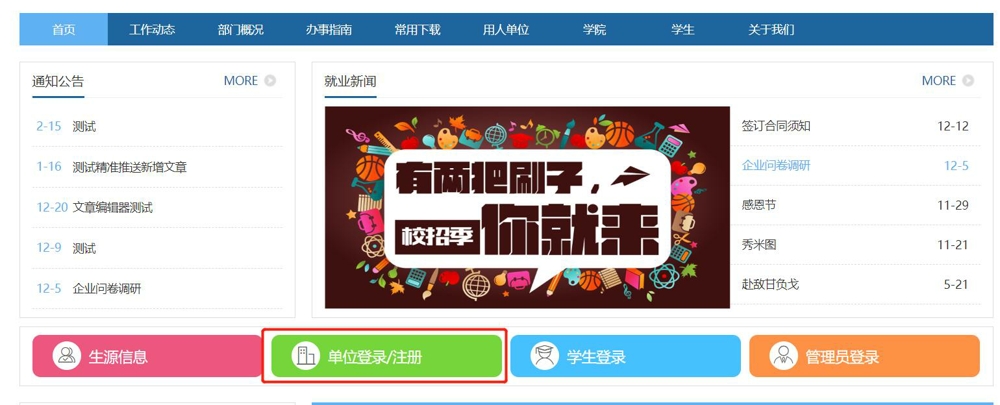
Task: Go to 办事指南 in navigation bar
Action: (328, 29)
